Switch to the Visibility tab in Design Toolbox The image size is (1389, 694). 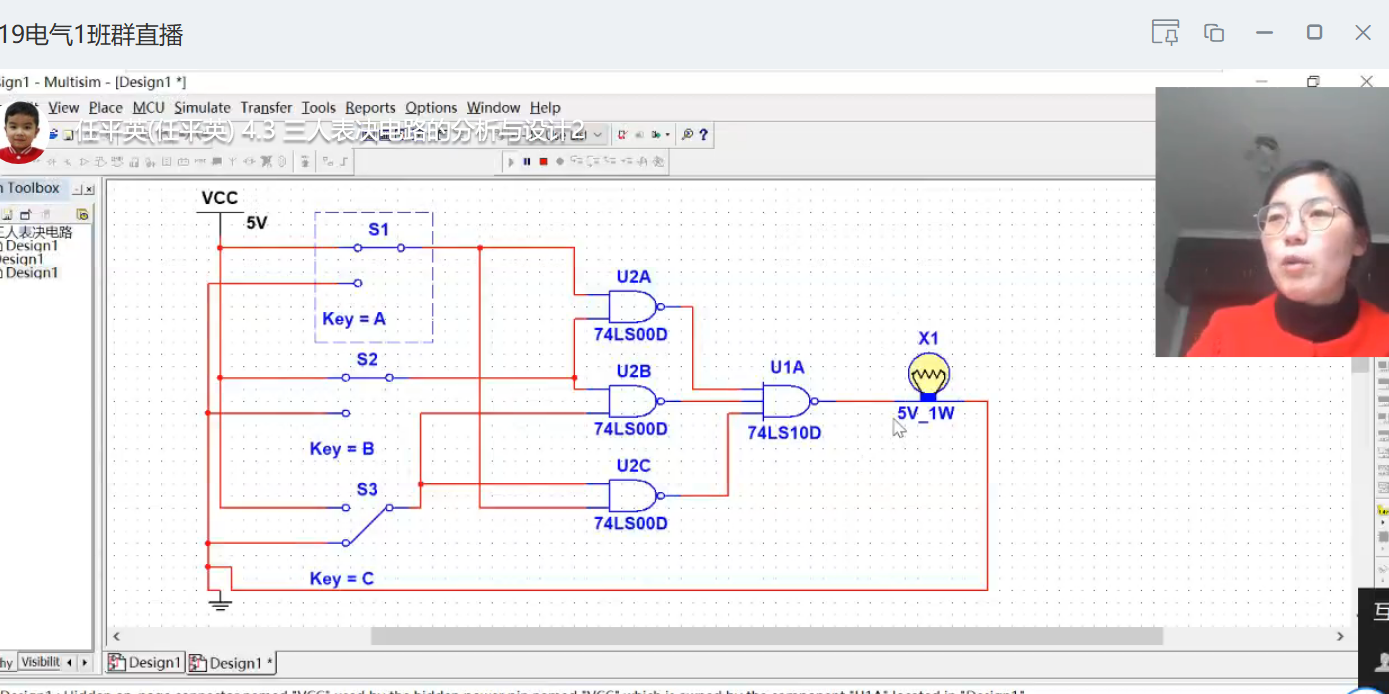tap(42, 662)
